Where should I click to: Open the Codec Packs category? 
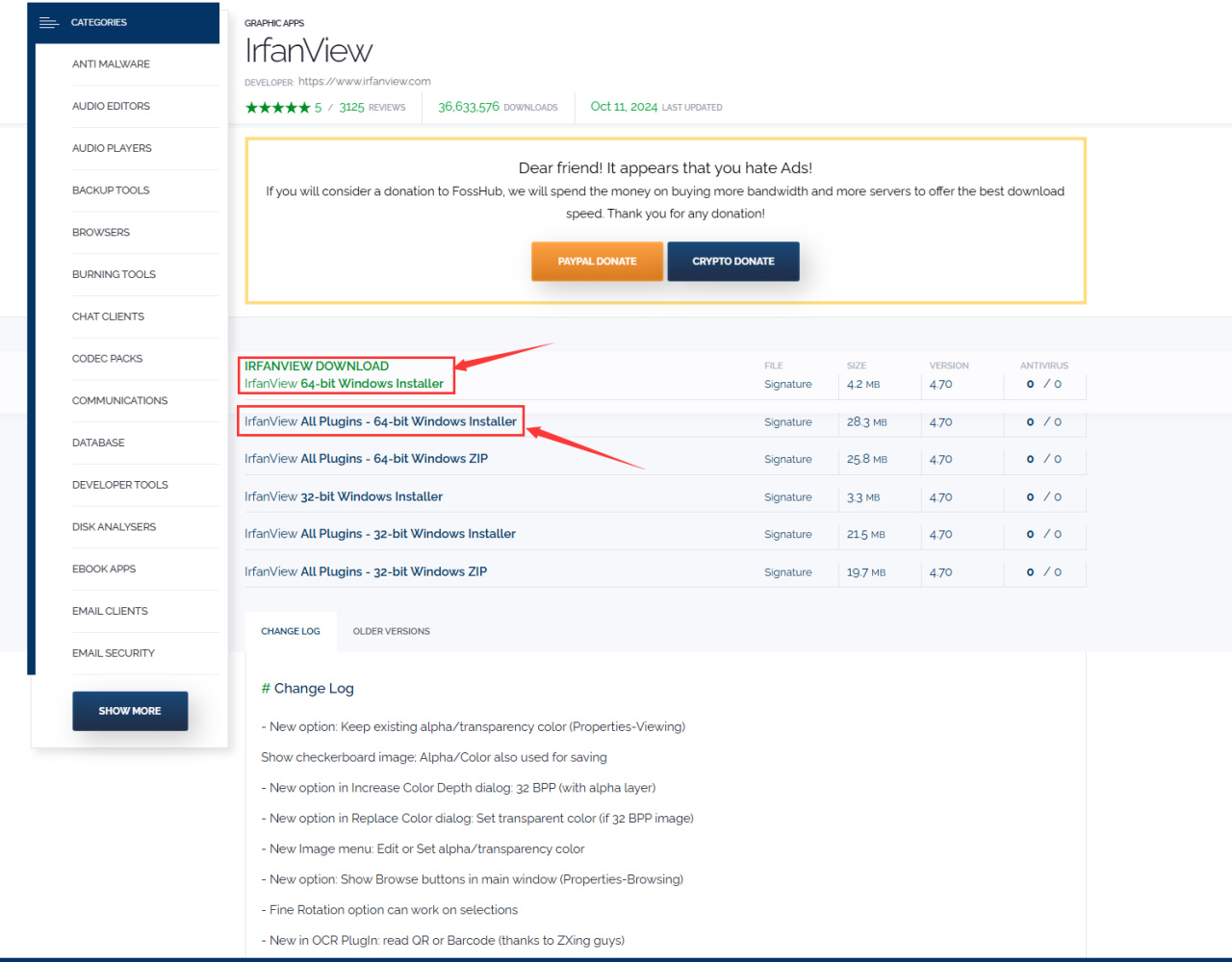click(107, 359)
